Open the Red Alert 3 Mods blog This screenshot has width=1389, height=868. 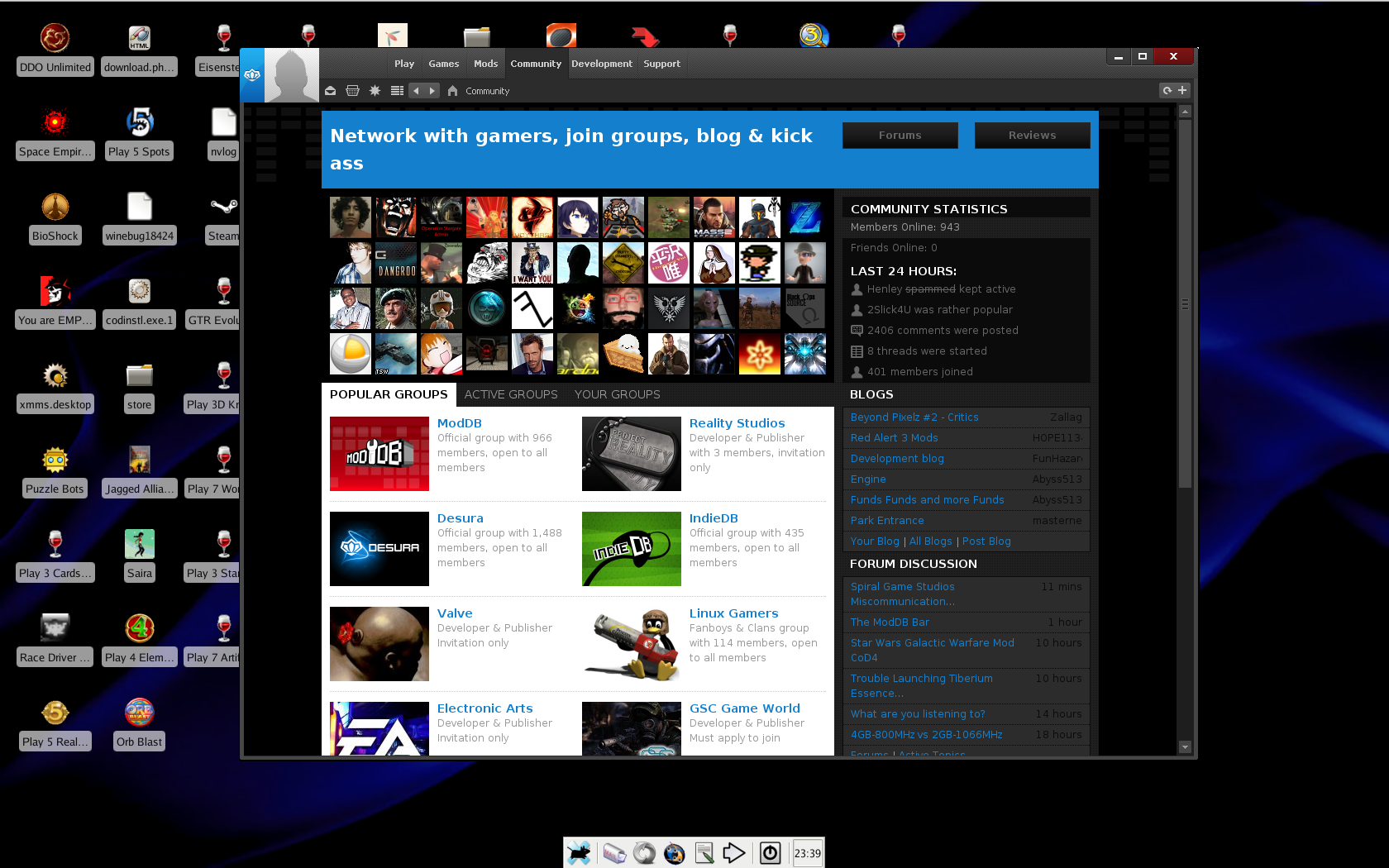[x=894, y=438]
